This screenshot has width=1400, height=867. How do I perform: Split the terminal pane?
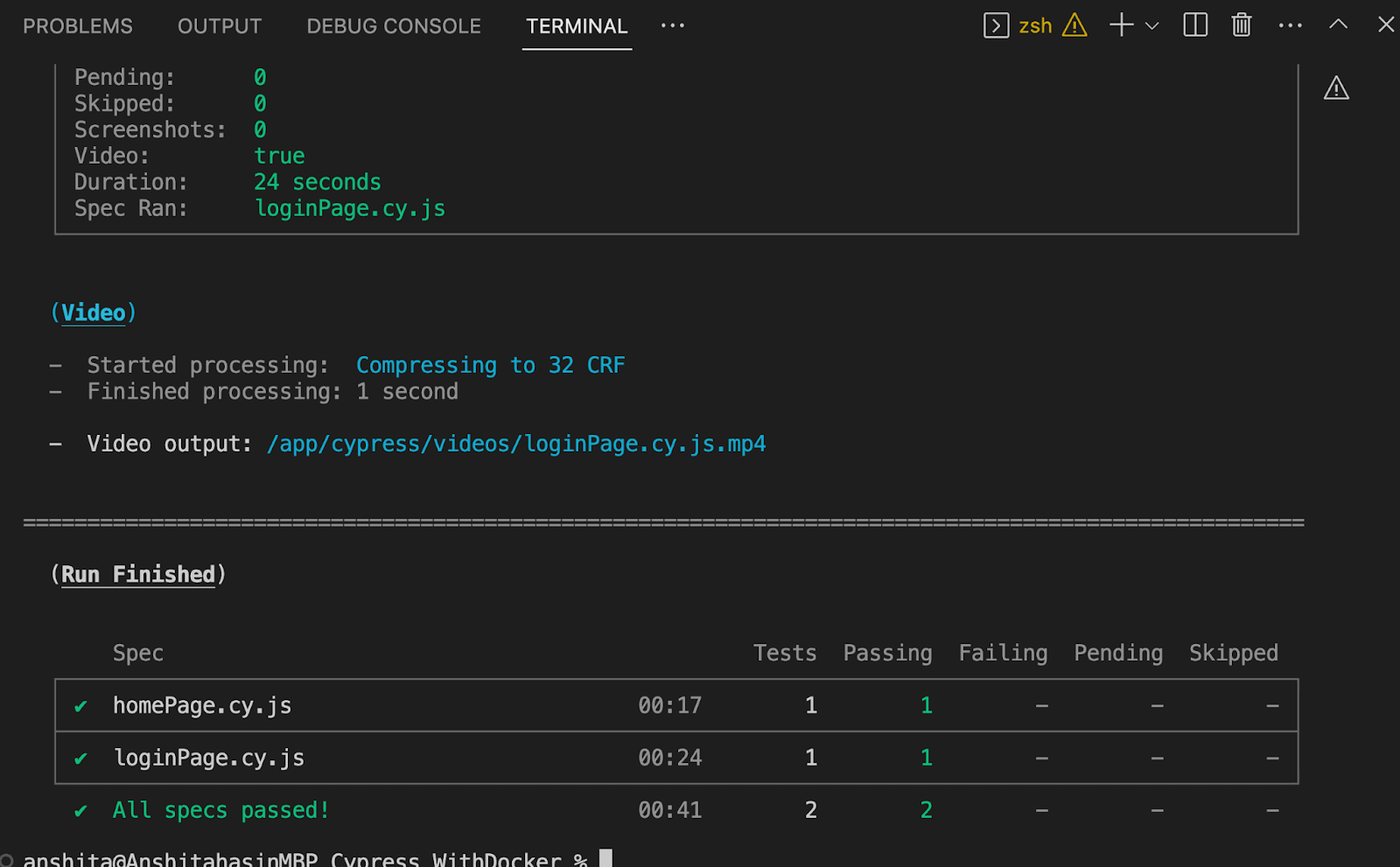pyautogui.click(x=1195, y=25)
